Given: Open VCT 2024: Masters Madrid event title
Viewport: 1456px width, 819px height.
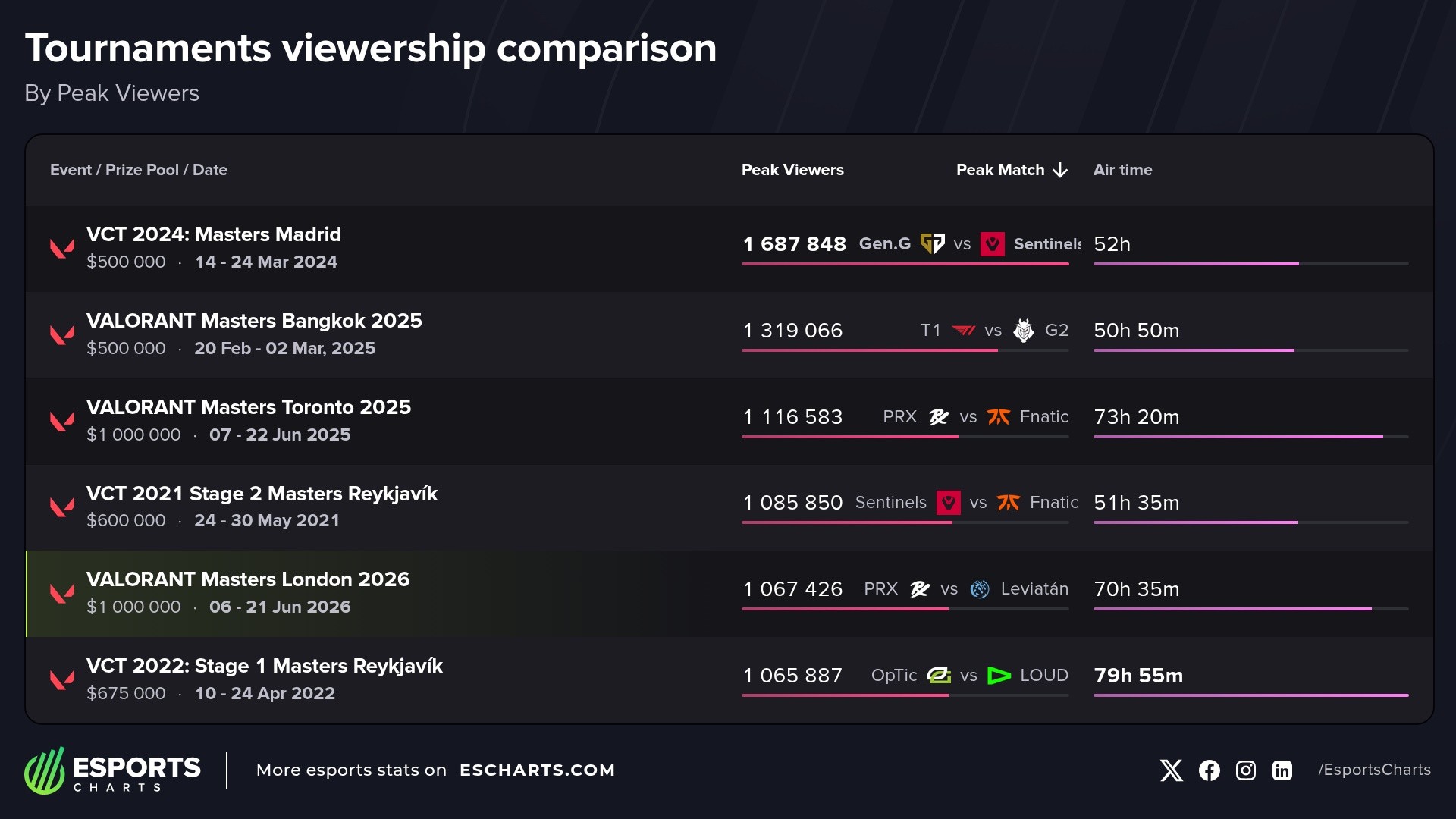Looking at the screenshot, I should [x=214, y=234].
